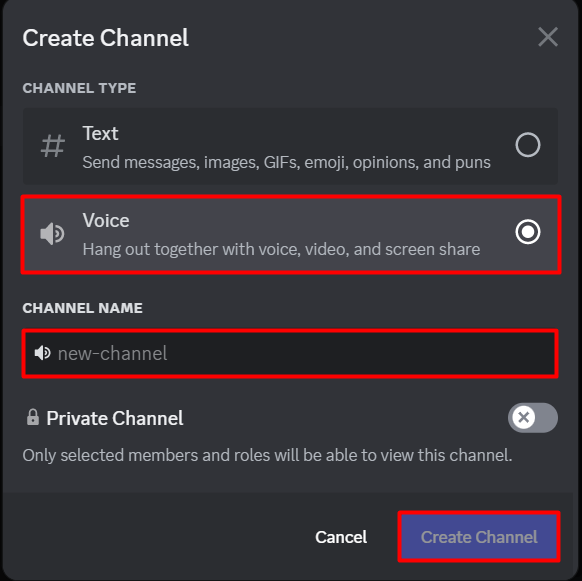Image resolution: width=582 pixels, height=581 pixels.
Task: Click the Text channel description about puns
Action: coord(287,163)
